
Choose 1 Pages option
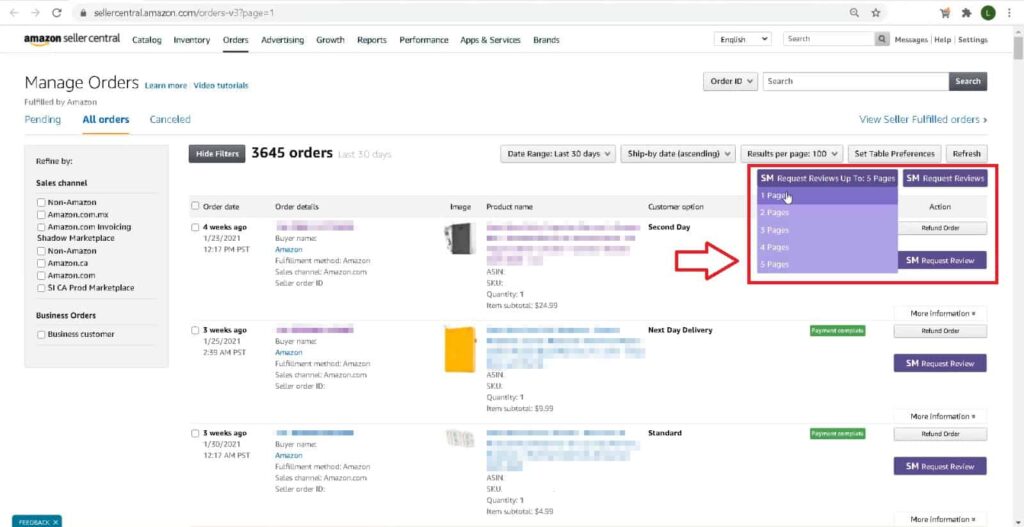coord(827,195)
